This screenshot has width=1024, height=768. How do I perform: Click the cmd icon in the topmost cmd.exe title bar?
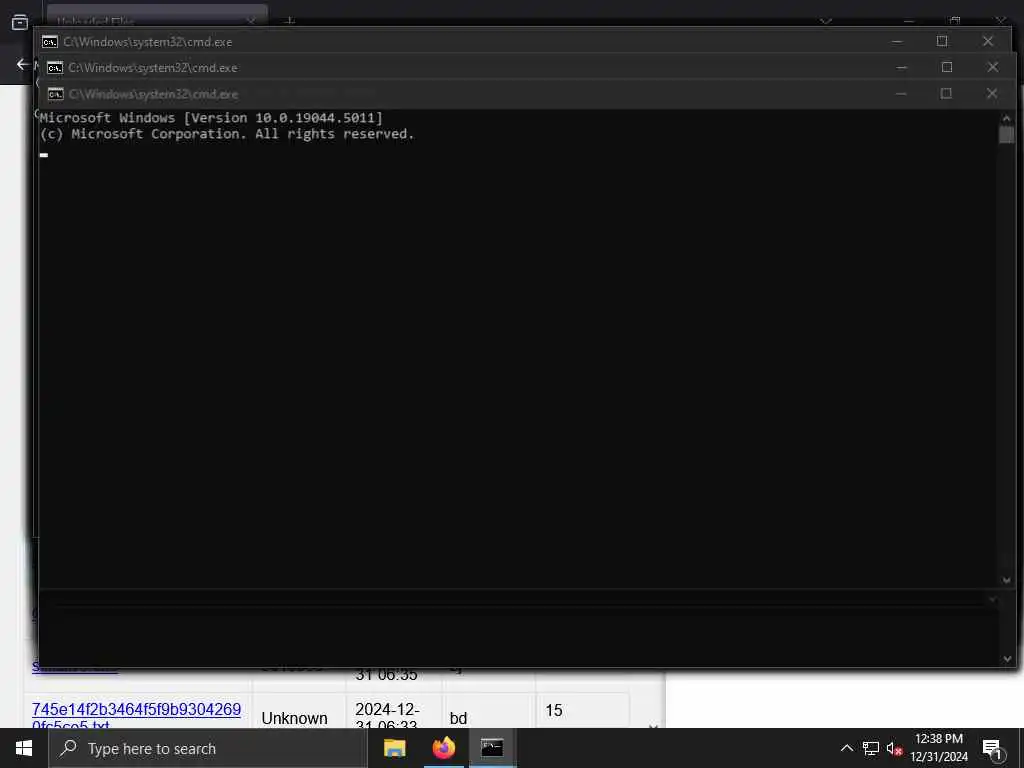50,42
